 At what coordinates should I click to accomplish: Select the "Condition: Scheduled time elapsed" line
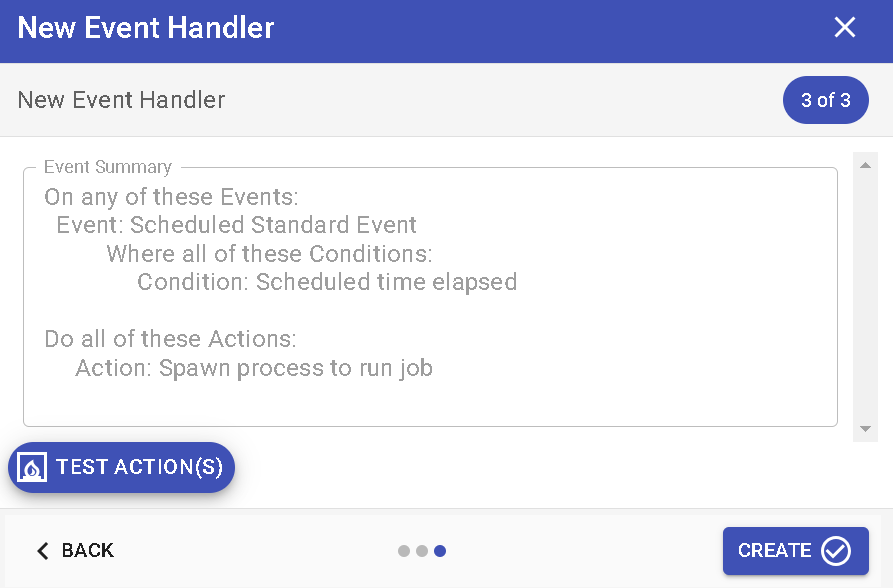coord(327,282)
